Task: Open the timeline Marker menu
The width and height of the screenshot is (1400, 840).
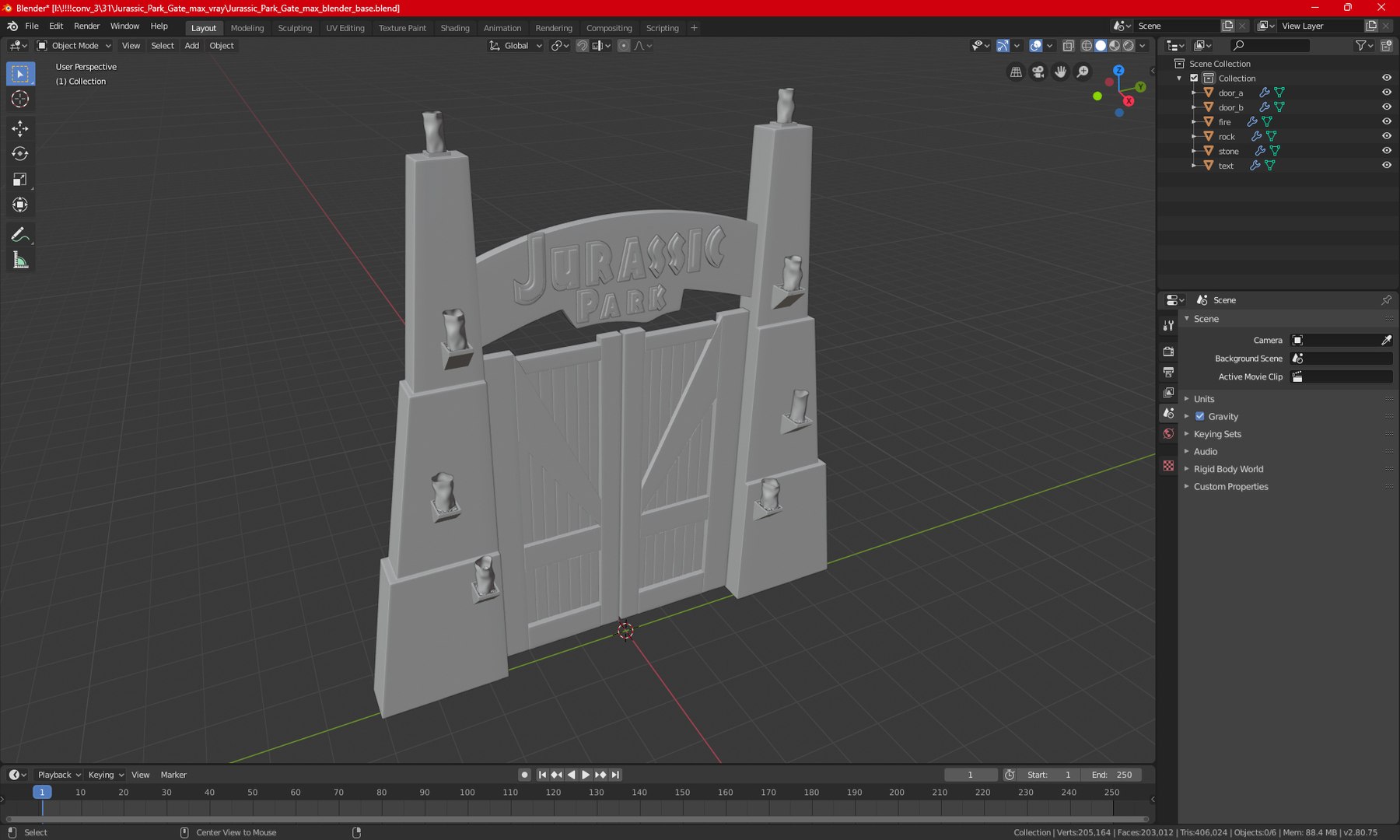Action: [173, 775]
